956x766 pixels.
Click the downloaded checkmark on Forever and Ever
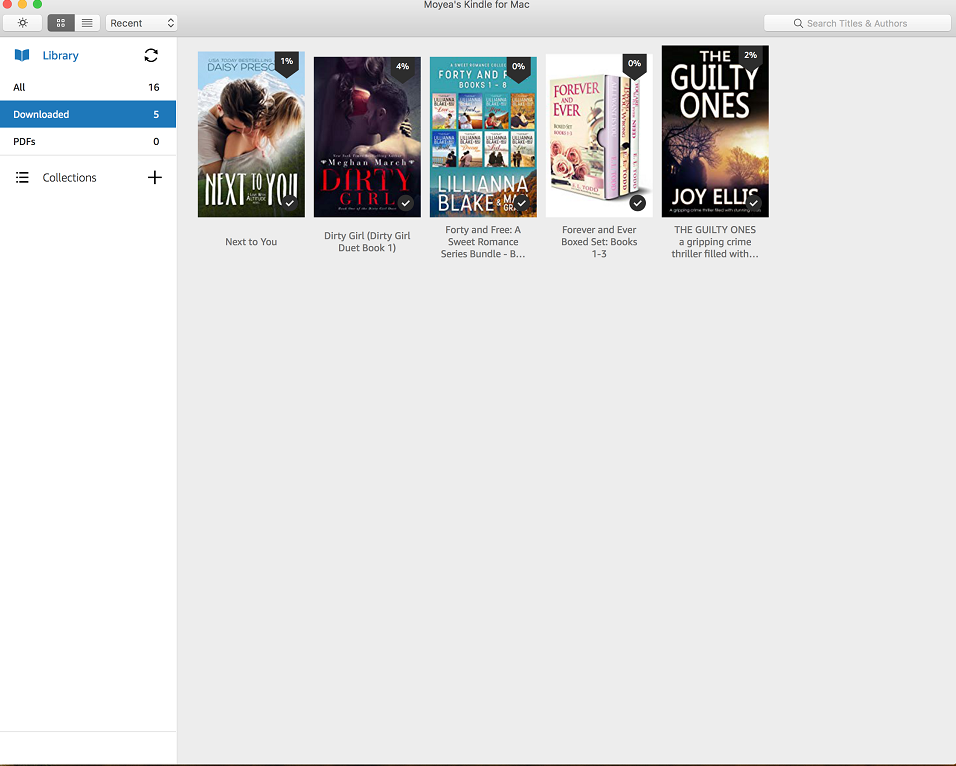coord(637,203)
